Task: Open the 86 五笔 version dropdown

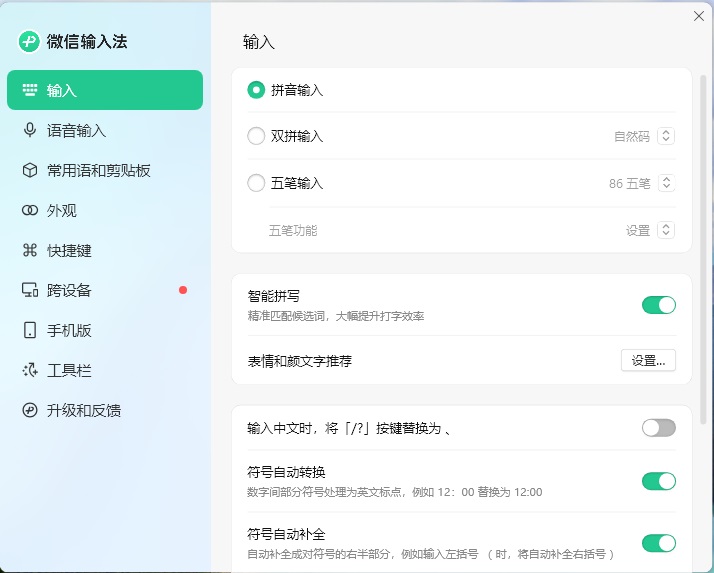Action: (x=666, y=183)
